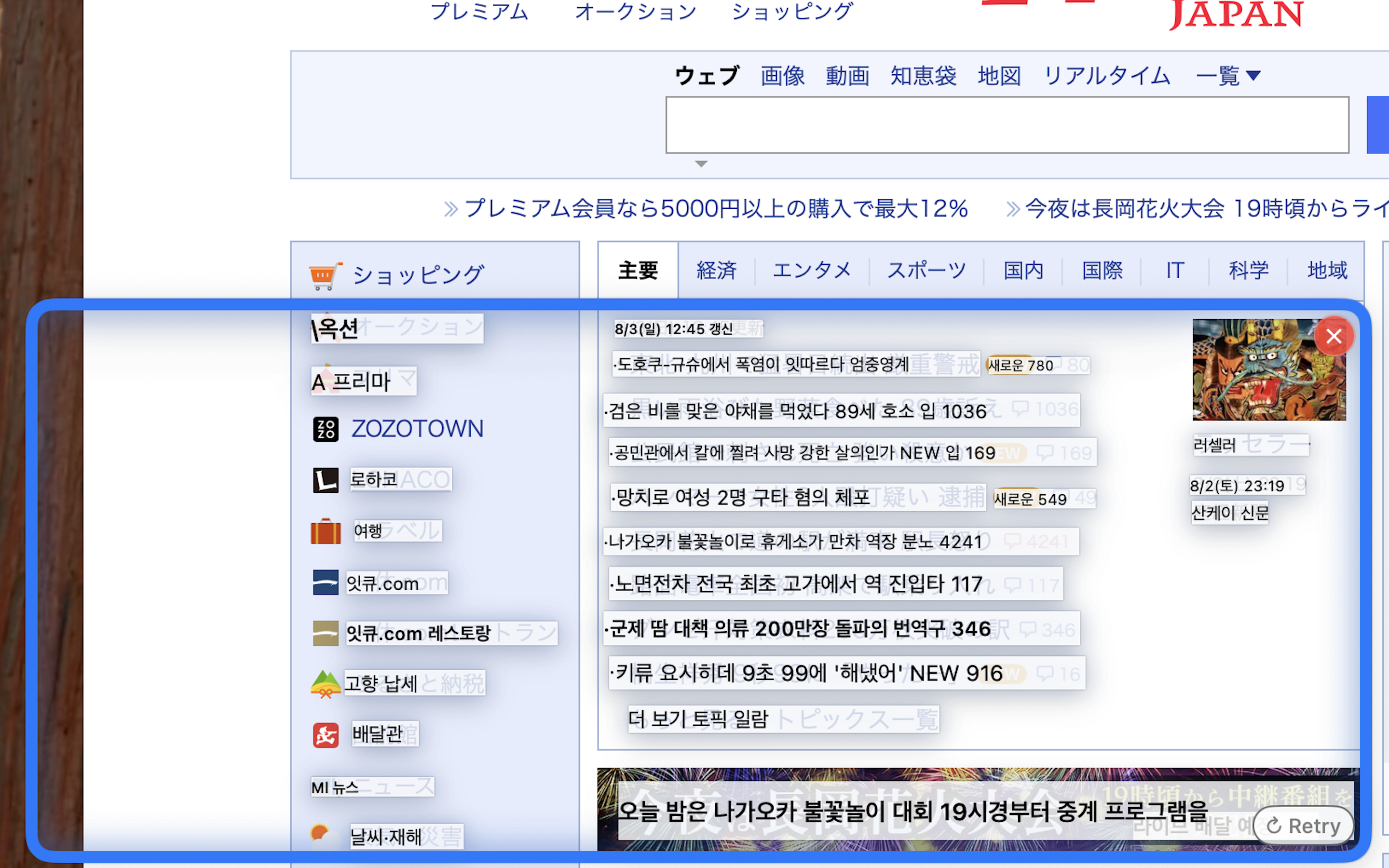Image resolution: width=1389 pixels, height=868 pixels.
Task: Open headline 나가오카 불꽃놀이로 휴게소가 만차
Action: tap(841, 542)
